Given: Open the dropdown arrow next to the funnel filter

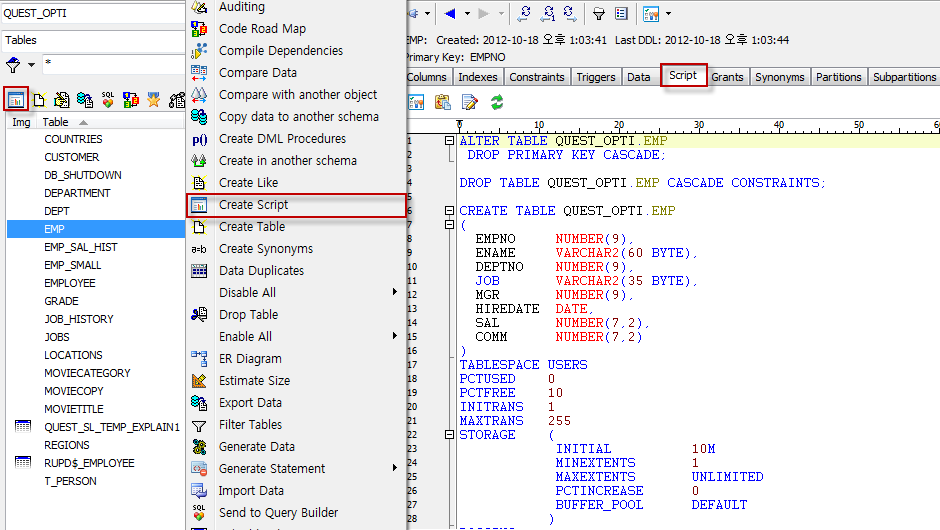Looking at the screenshot, I should 30,65.
